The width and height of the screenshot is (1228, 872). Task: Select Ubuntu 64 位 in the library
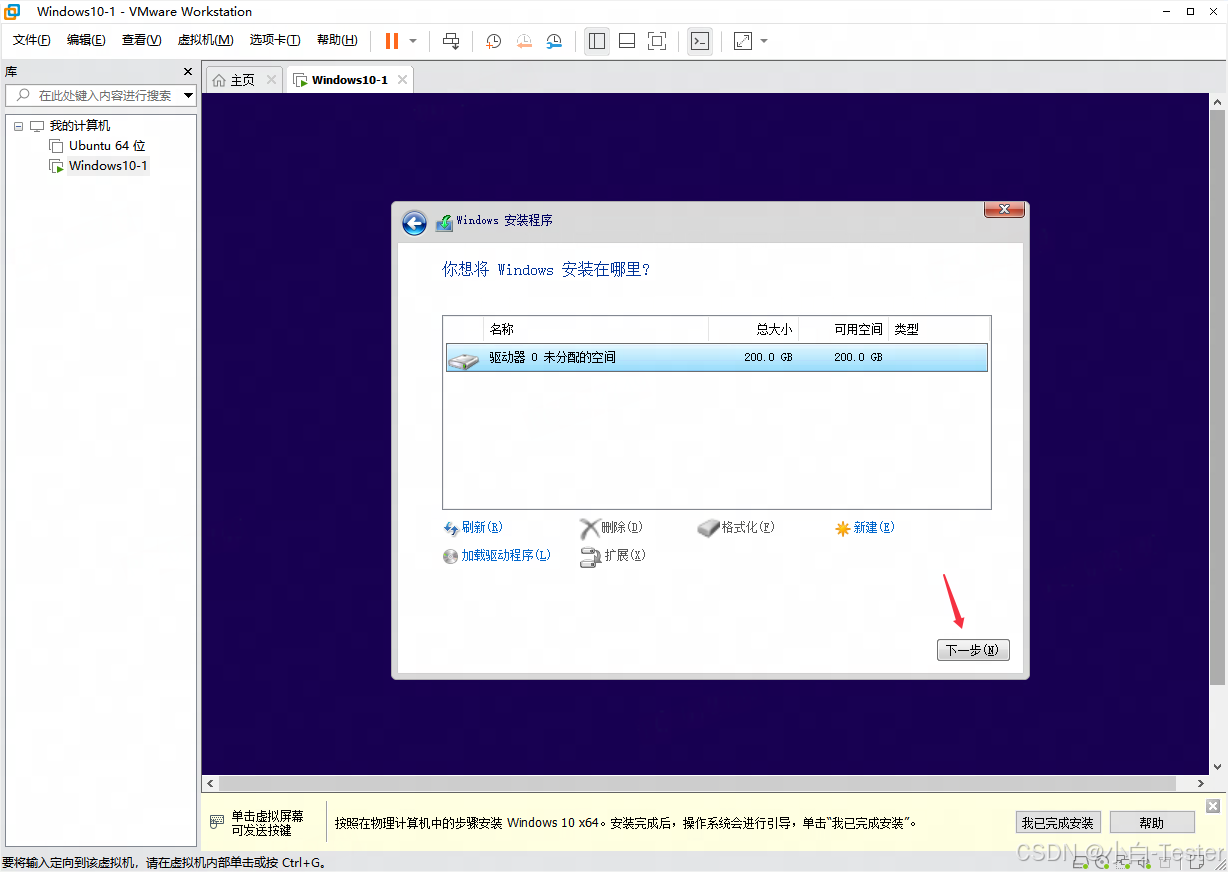107,146
